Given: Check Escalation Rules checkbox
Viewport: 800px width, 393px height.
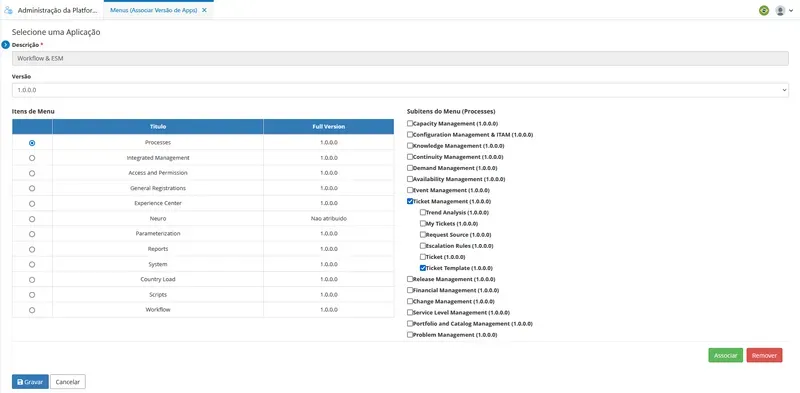Looking at the screenshot, I should [422, 245].
